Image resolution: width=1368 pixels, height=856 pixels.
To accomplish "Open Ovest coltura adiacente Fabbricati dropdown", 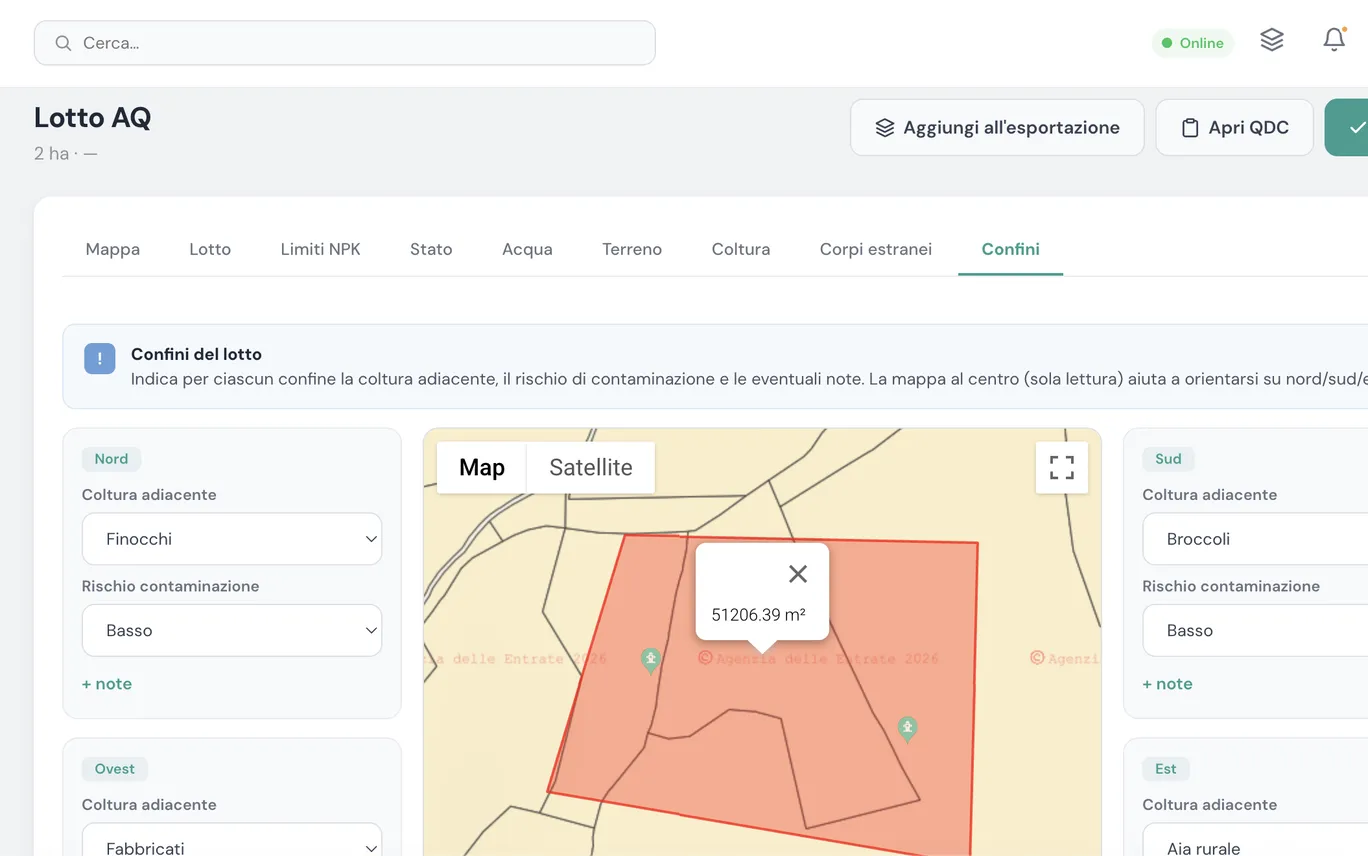I will coord(232,841).
